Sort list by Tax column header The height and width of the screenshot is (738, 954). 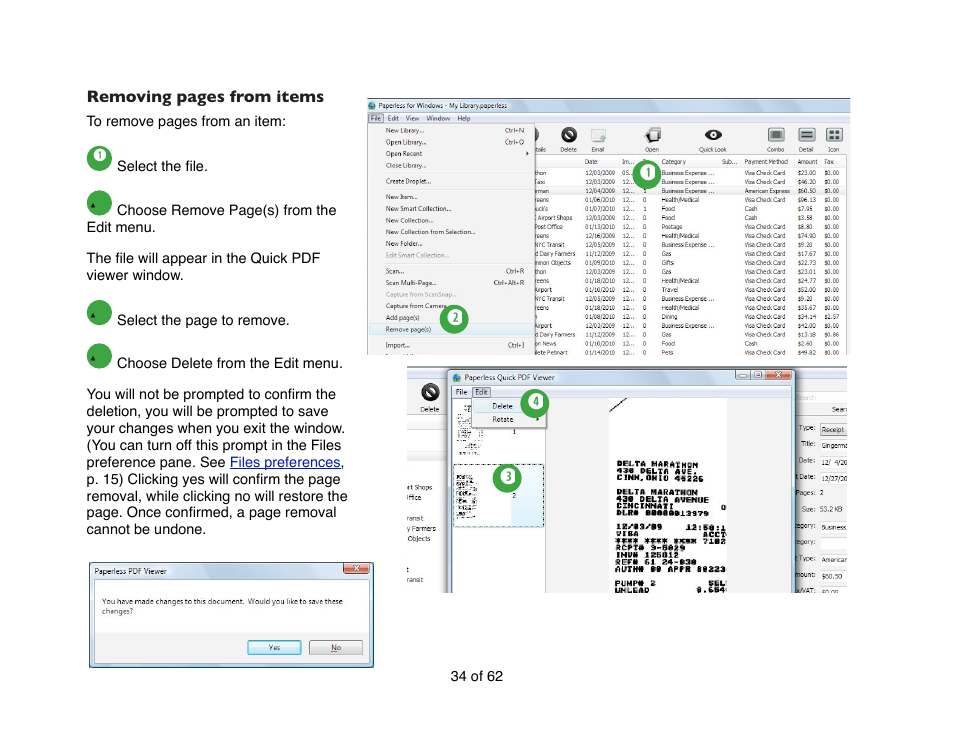[x=832, y=162]
